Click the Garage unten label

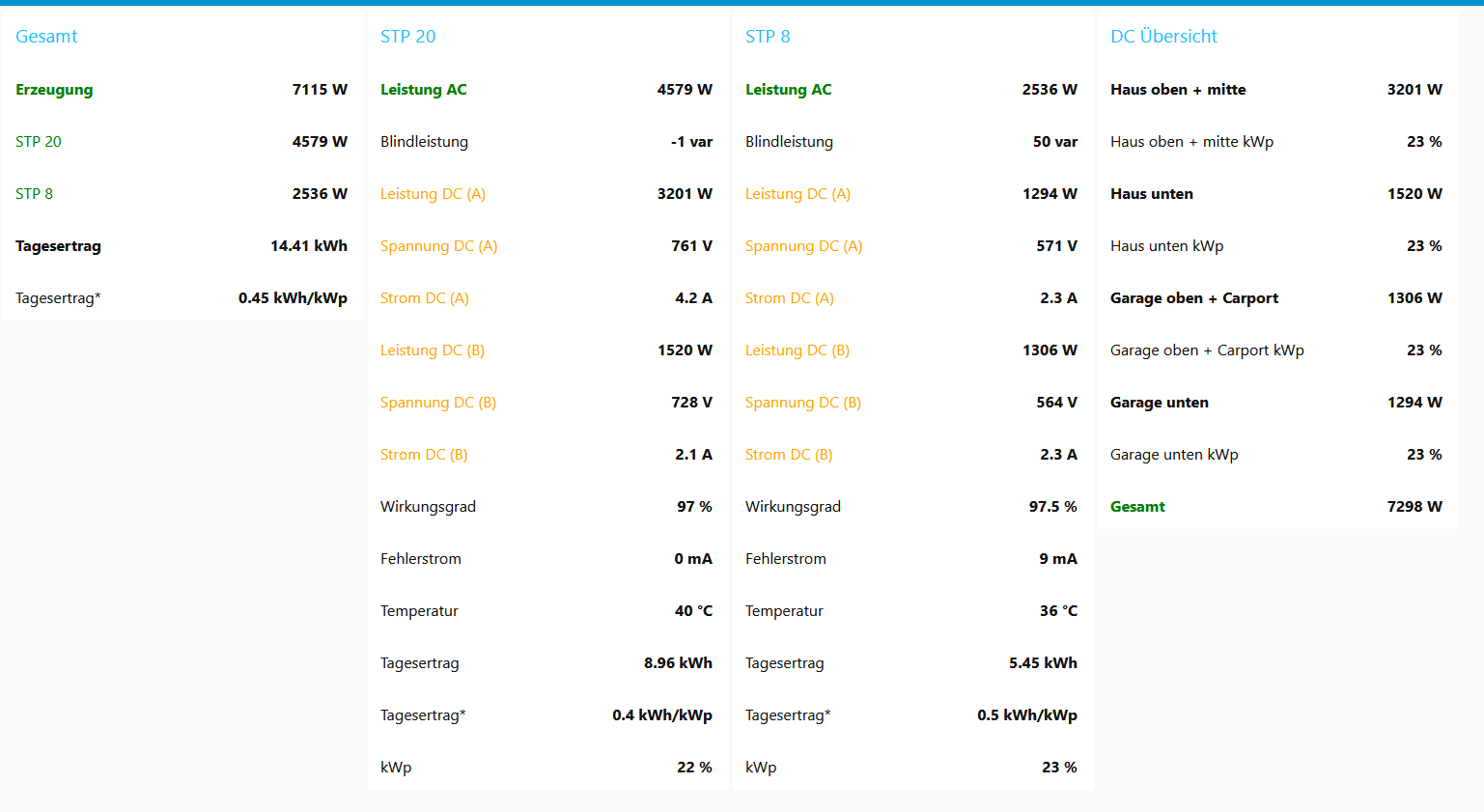point(1160,403)
